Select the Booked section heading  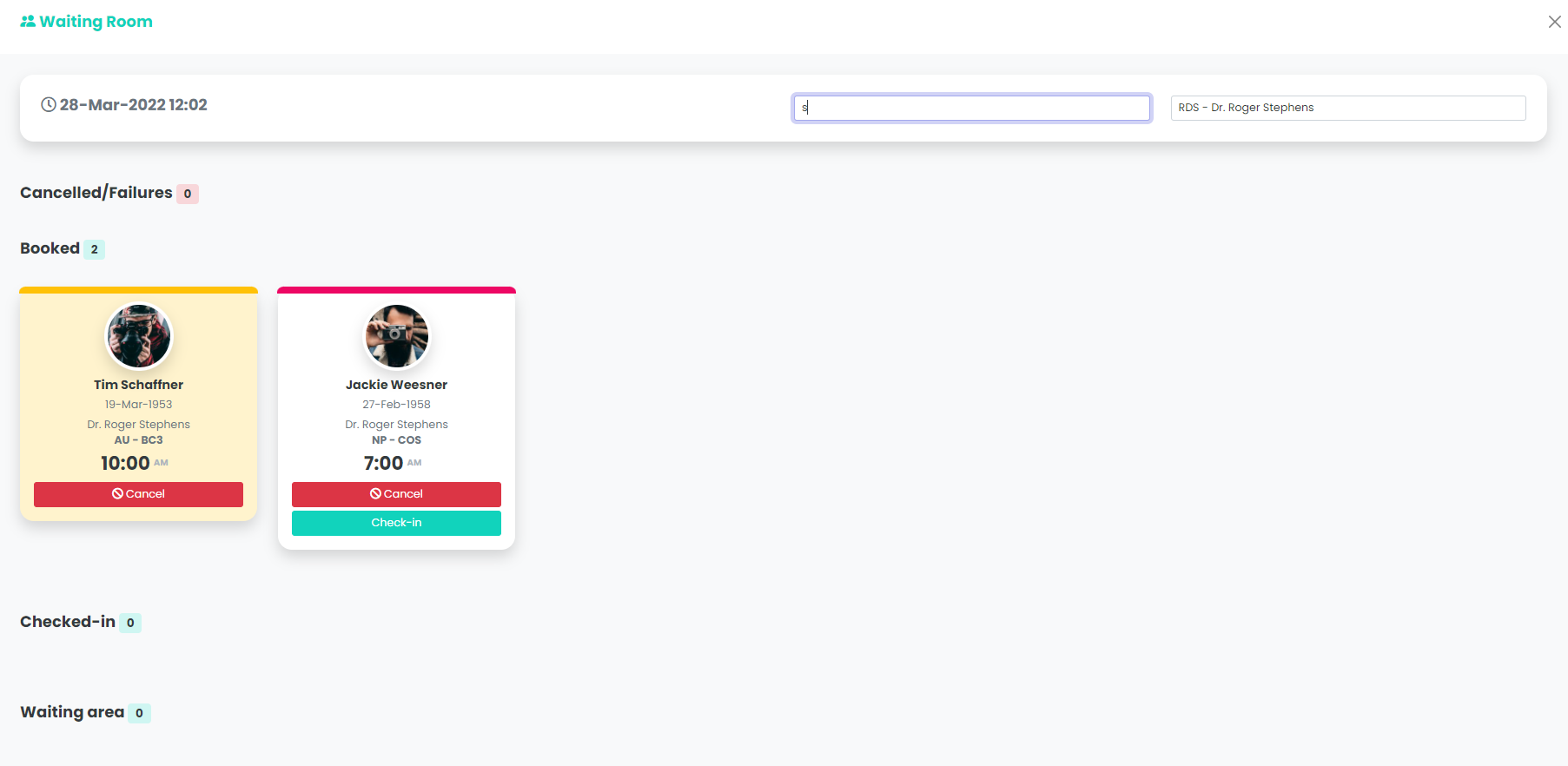(50, 248)
